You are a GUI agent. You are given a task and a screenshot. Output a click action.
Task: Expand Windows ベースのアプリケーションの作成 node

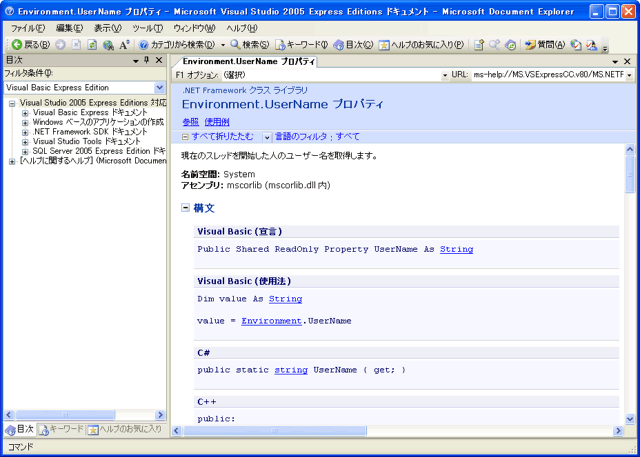point(25,123)
